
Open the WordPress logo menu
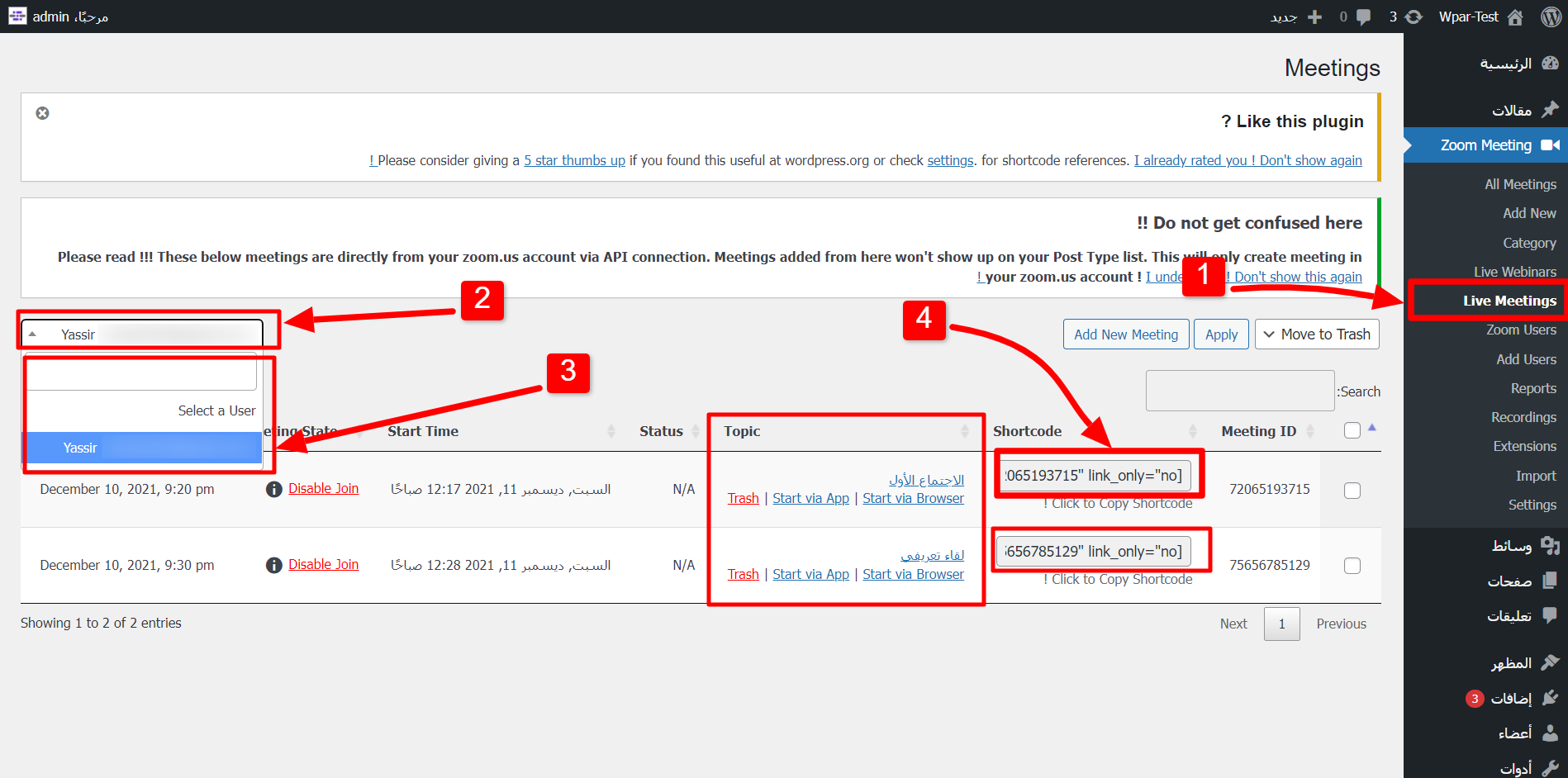tap(1551, 17)
